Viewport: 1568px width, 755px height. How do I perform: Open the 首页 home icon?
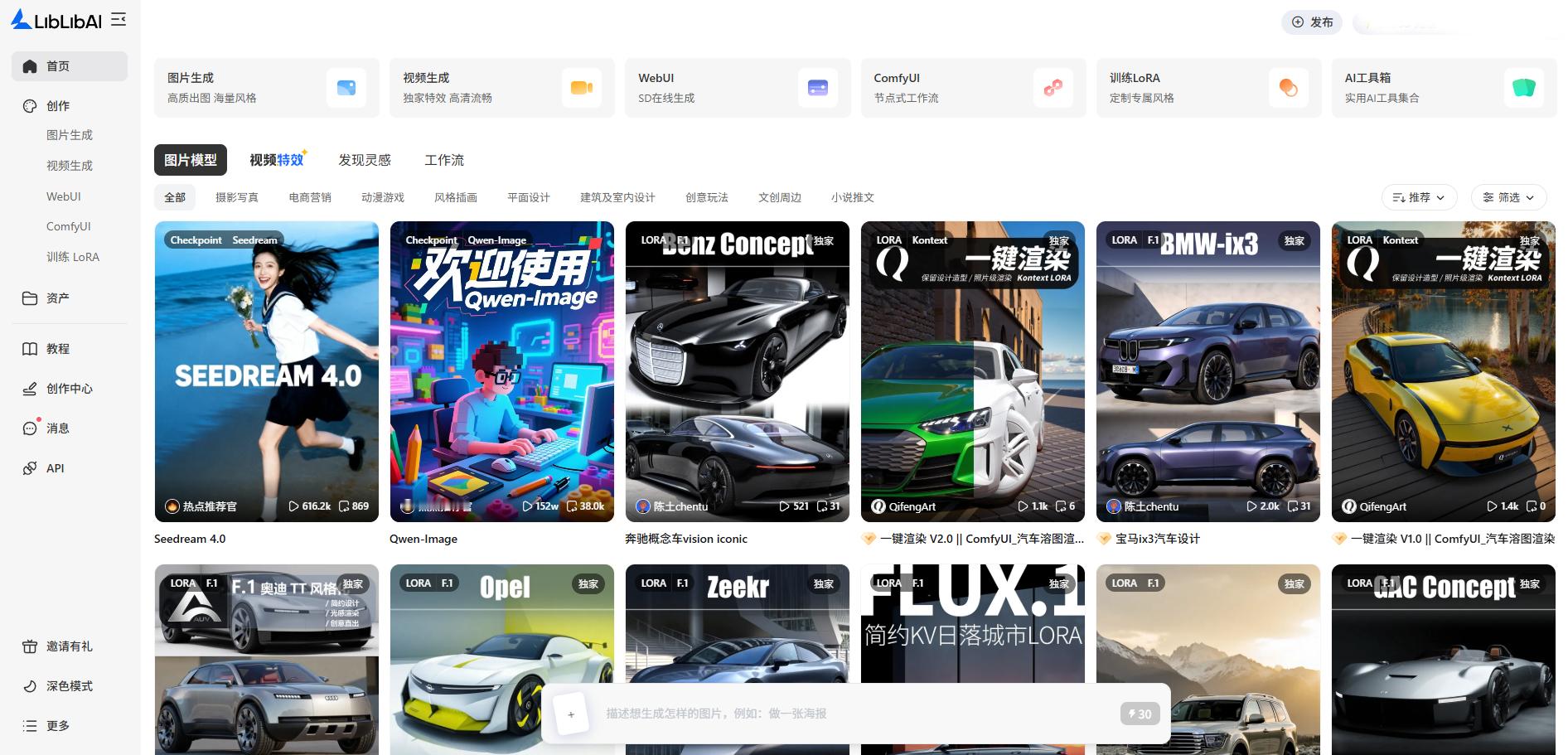pyautogui.click(x=30, y=66)
